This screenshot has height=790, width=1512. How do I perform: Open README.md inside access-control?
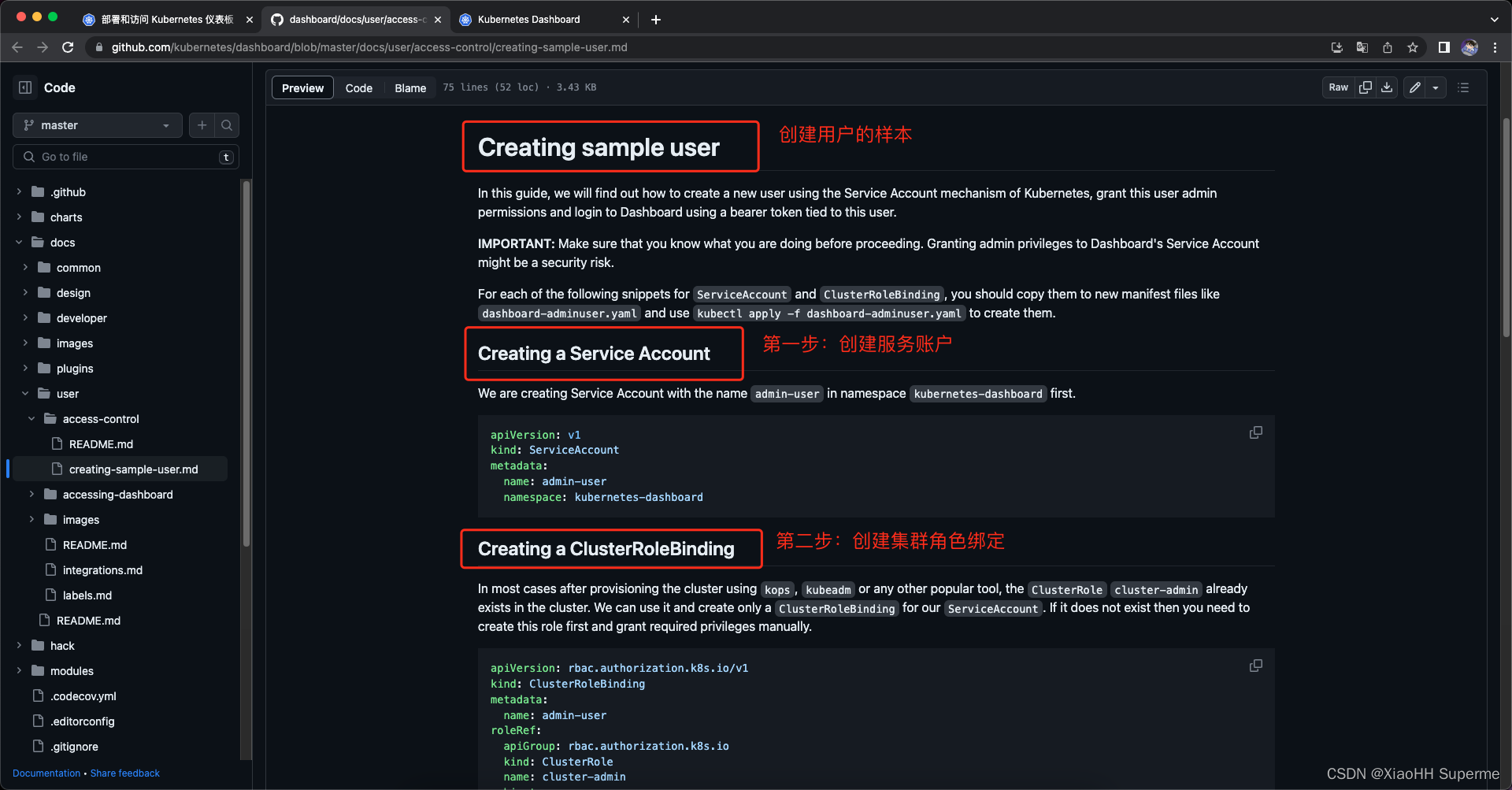[x=101, y=444]
